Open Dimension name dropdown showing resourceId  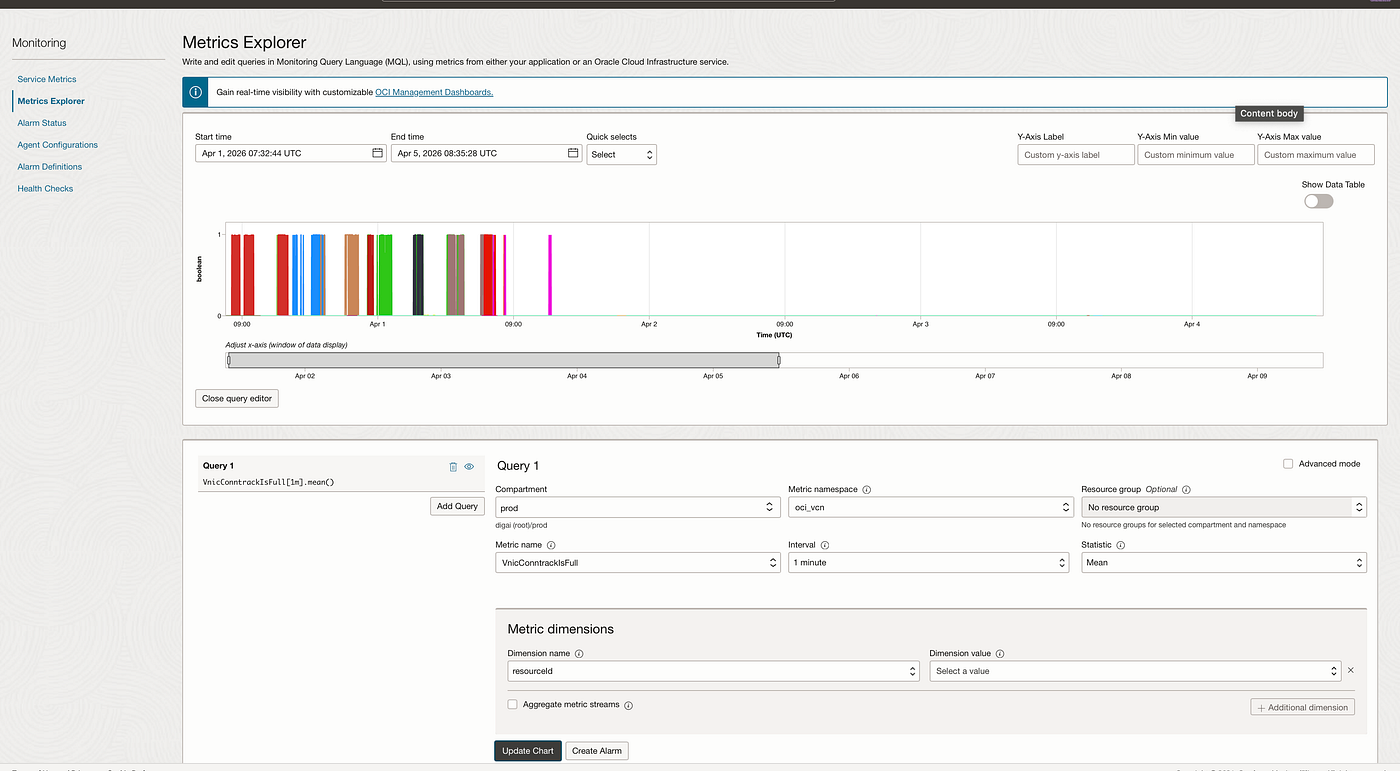coord(714,671)
